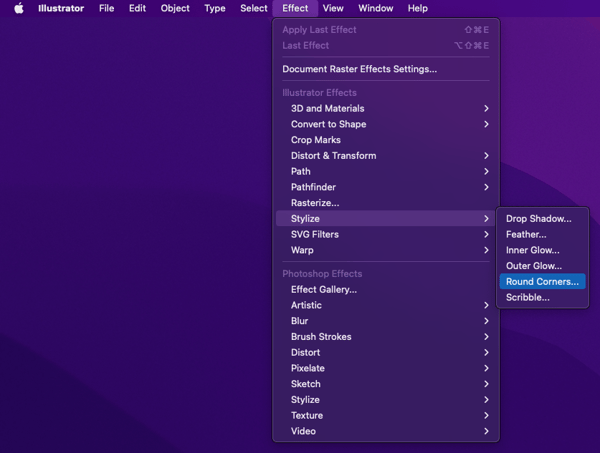600x453 pixels.
Task: Open the Window menu
Action: [375, 8]
